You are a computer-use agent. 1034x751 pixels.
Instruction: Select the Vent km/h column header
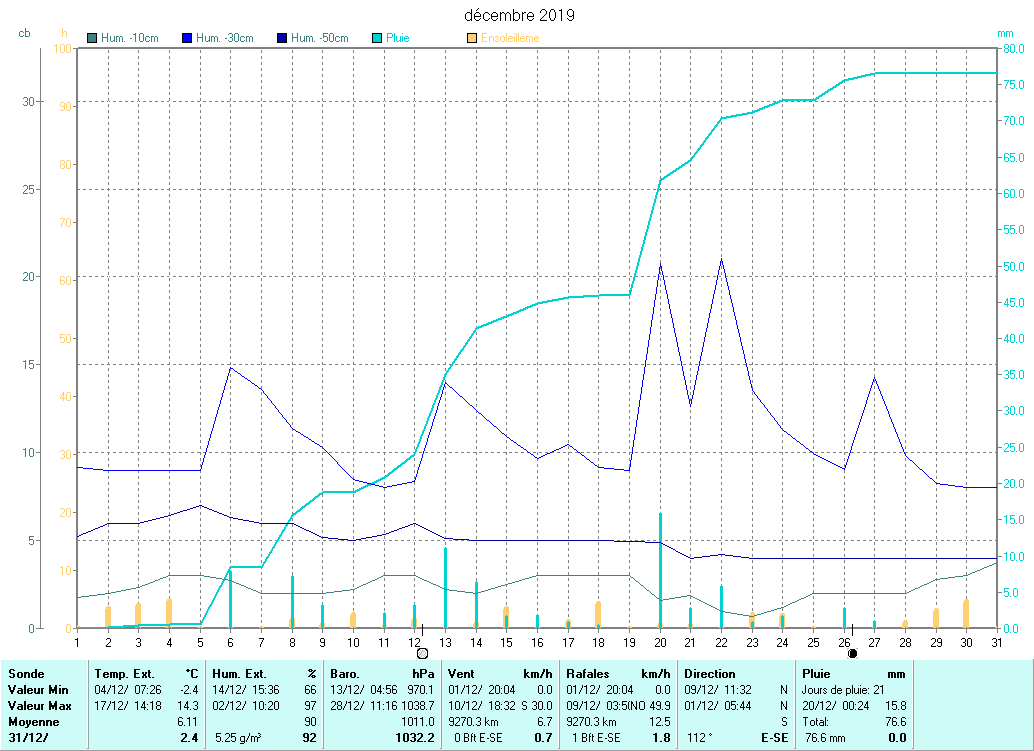coord(500,674)
